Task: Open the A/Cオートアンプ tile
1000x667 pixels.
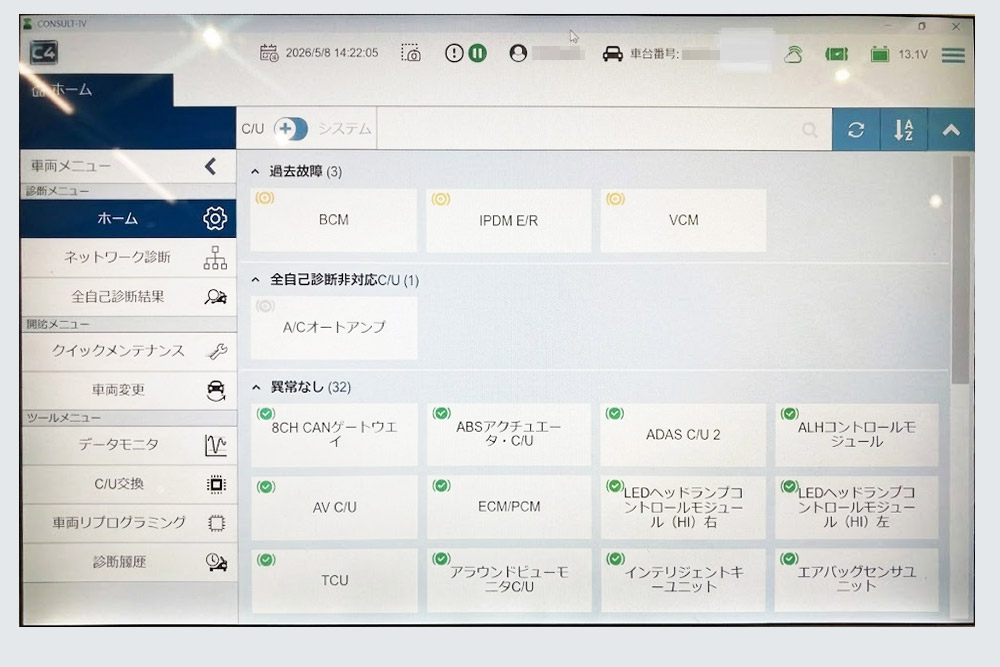Action: (x=334, y=328)
